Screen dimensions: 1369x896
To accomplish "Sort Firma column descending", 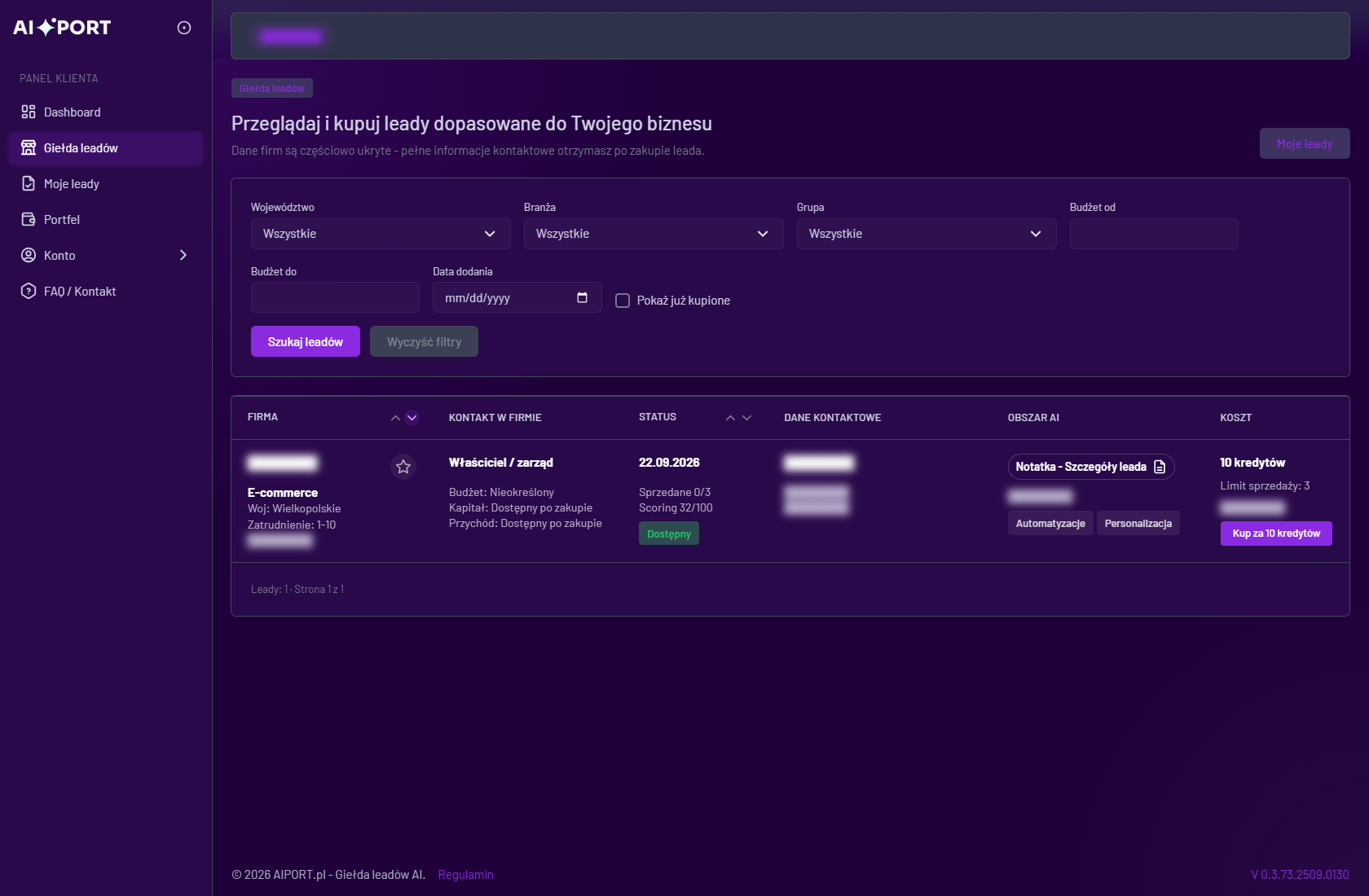I will click(x=412, y=418).
